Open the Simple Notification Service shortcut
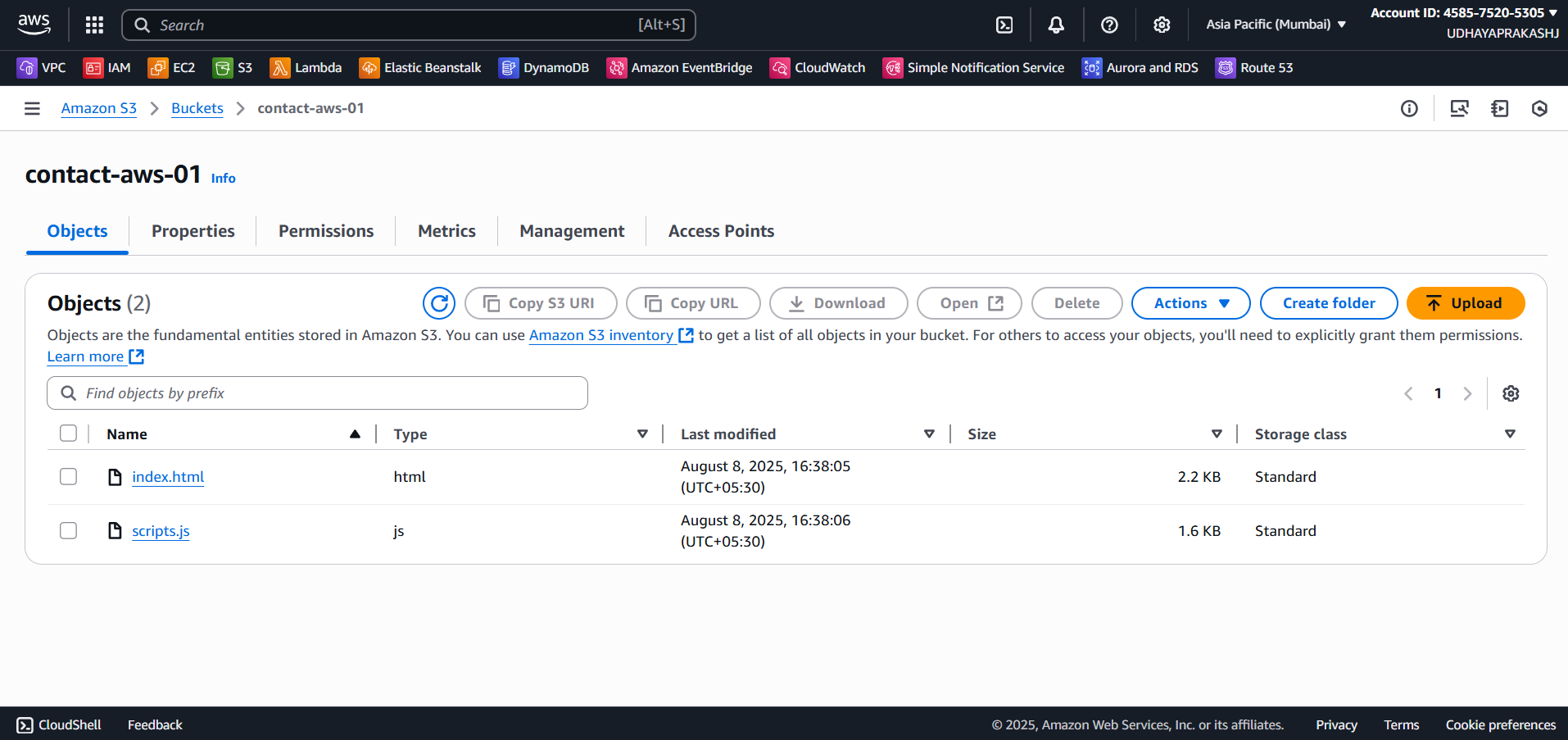 (973, 68)
